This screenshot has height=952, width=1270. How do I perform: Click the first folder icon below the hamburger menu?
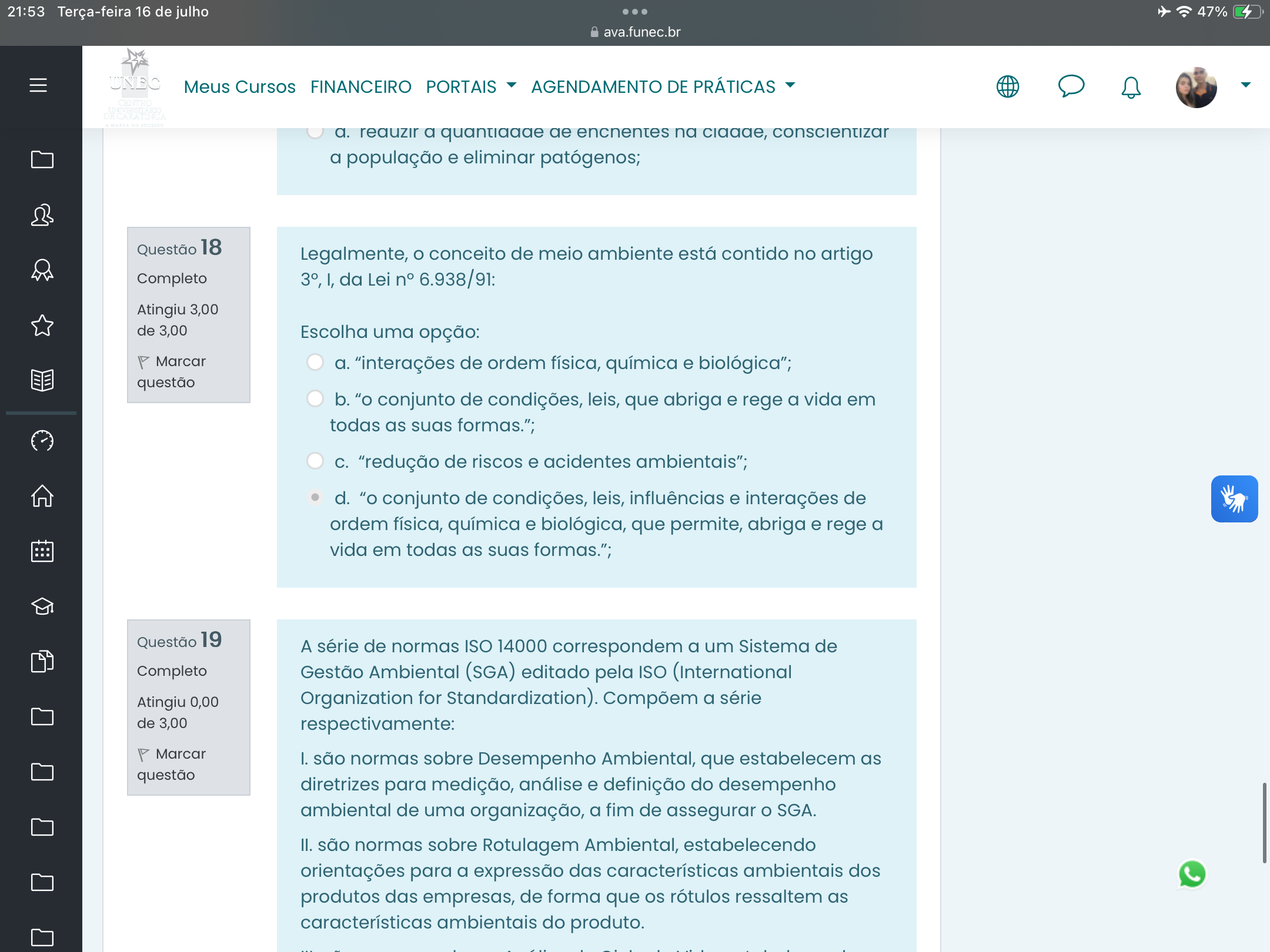click(42, 159)
